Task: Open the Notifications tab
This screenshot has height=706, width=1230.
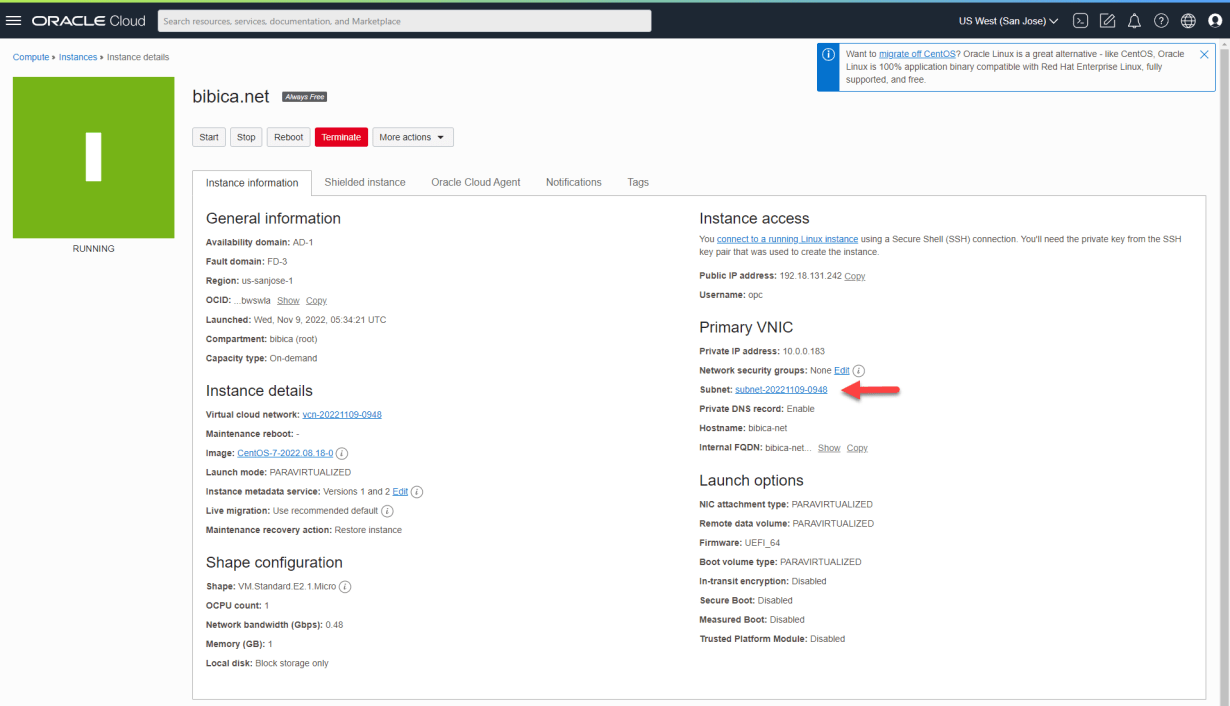Action: pyautogui.click(x=574, y=182)
